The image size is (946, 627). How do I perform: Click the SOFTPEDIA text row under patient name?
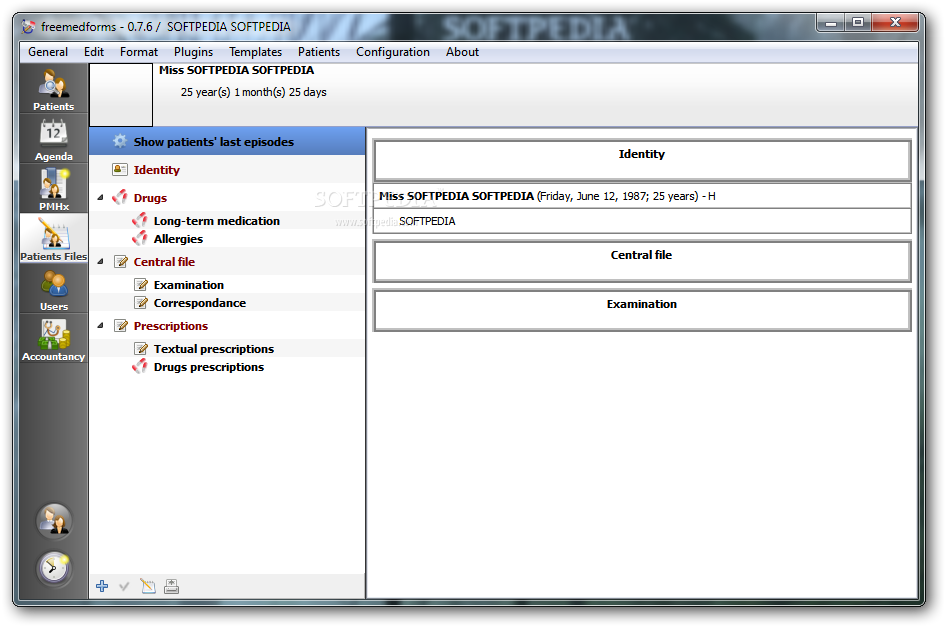click(x=642, y=221)
